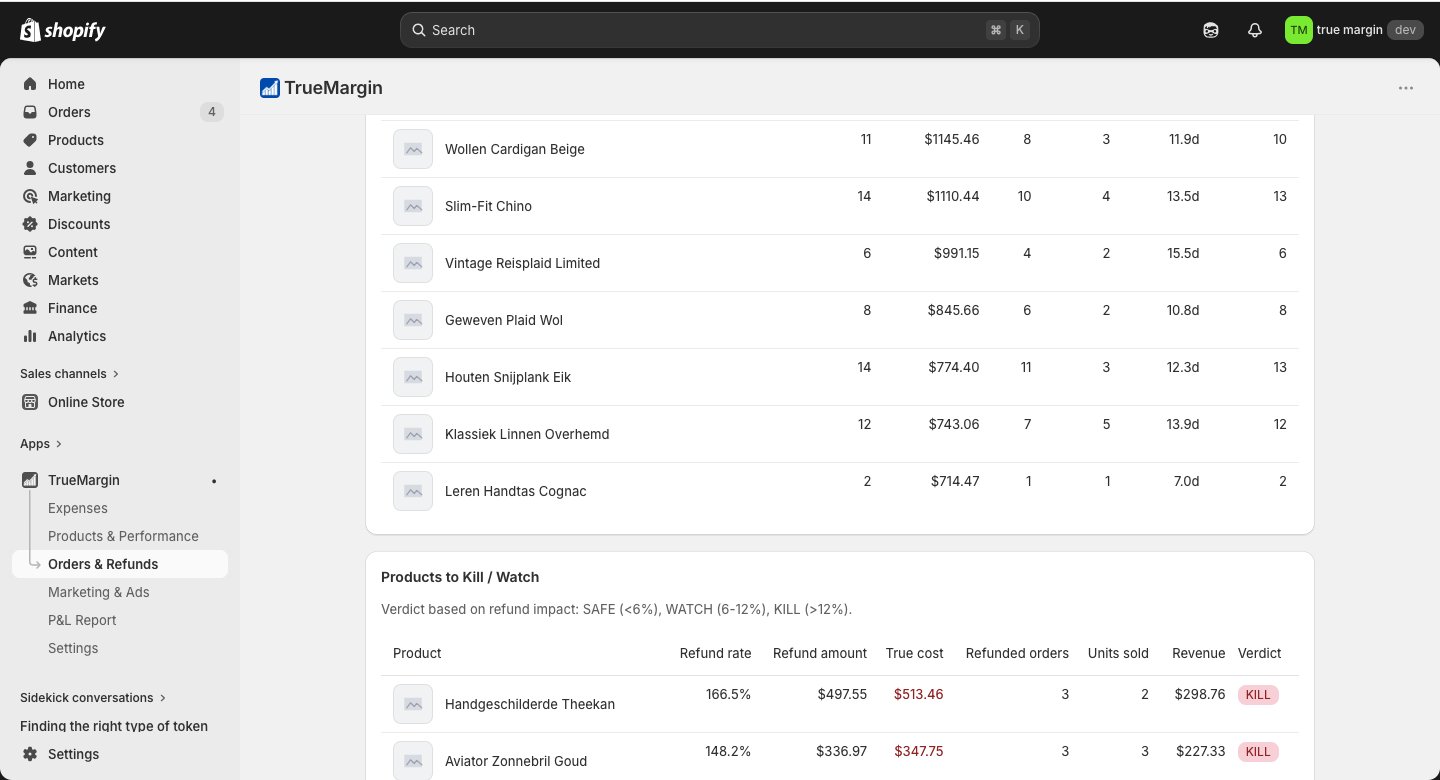Click the search magnifier icon
1440x780 pixels.
(419, 30)
